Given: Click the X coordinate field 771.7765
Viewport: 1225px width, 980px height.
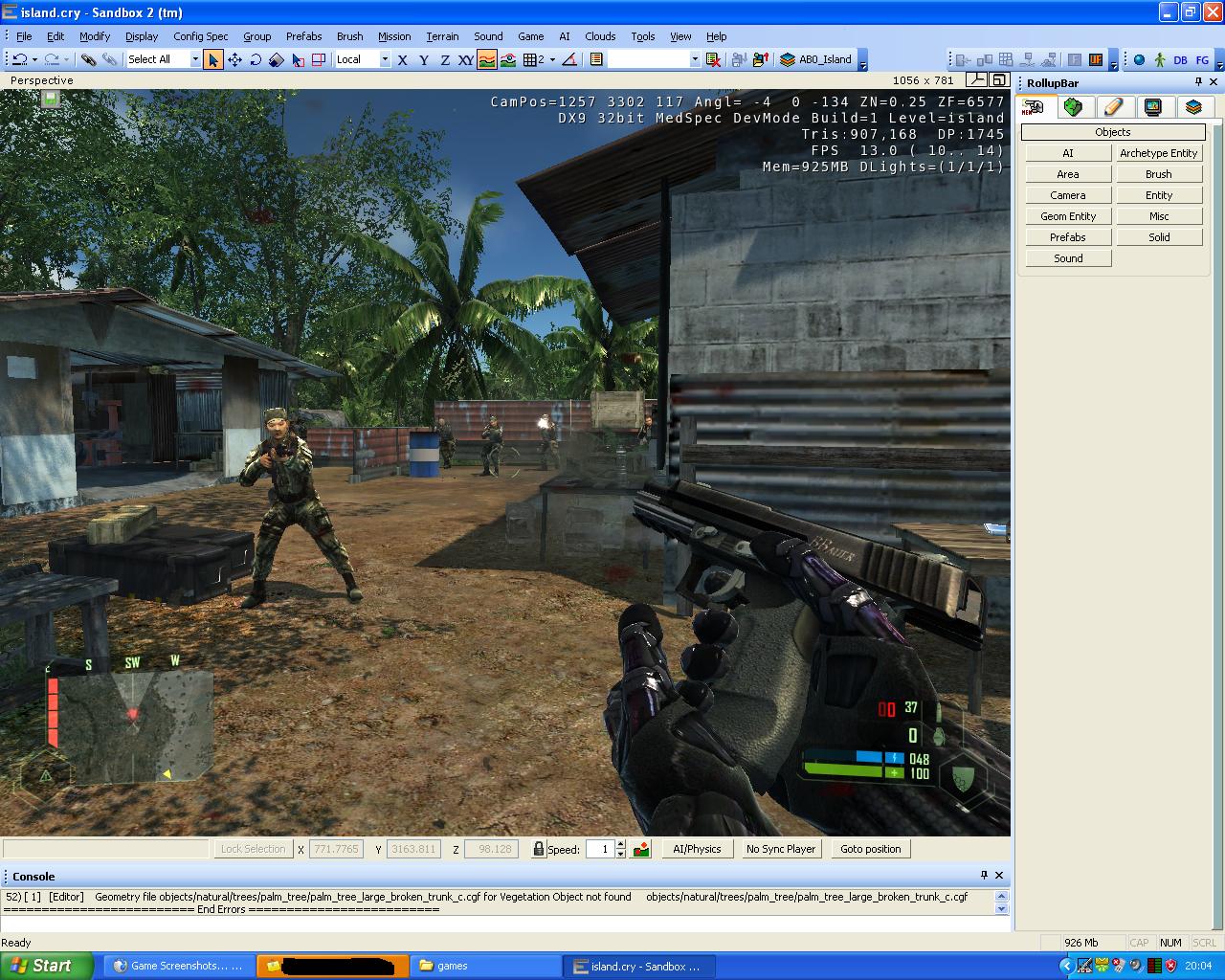Looking at the screenshot, I should coord(336,849).
